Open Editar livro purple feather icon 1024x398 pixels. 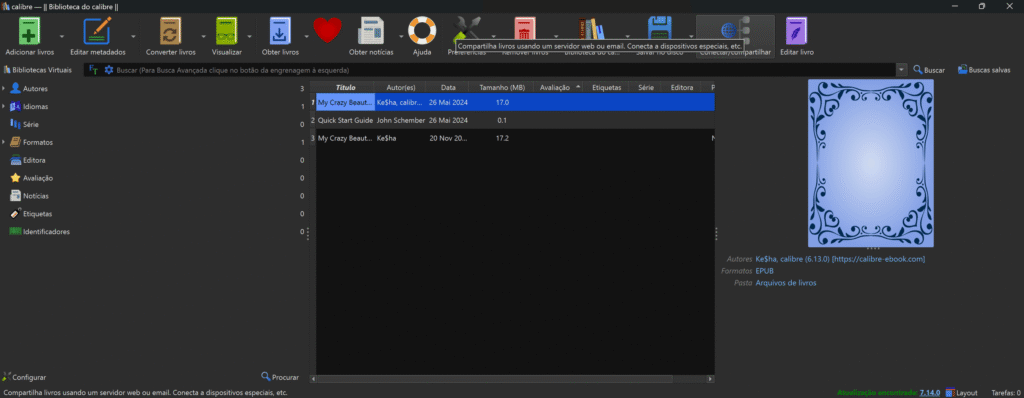tap(797, 31)
